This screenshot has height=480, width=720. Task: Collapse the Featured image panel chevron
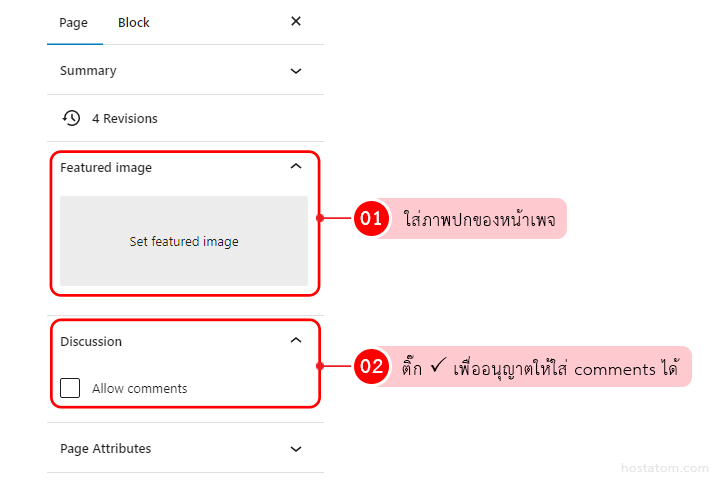[x=295, y=167]
